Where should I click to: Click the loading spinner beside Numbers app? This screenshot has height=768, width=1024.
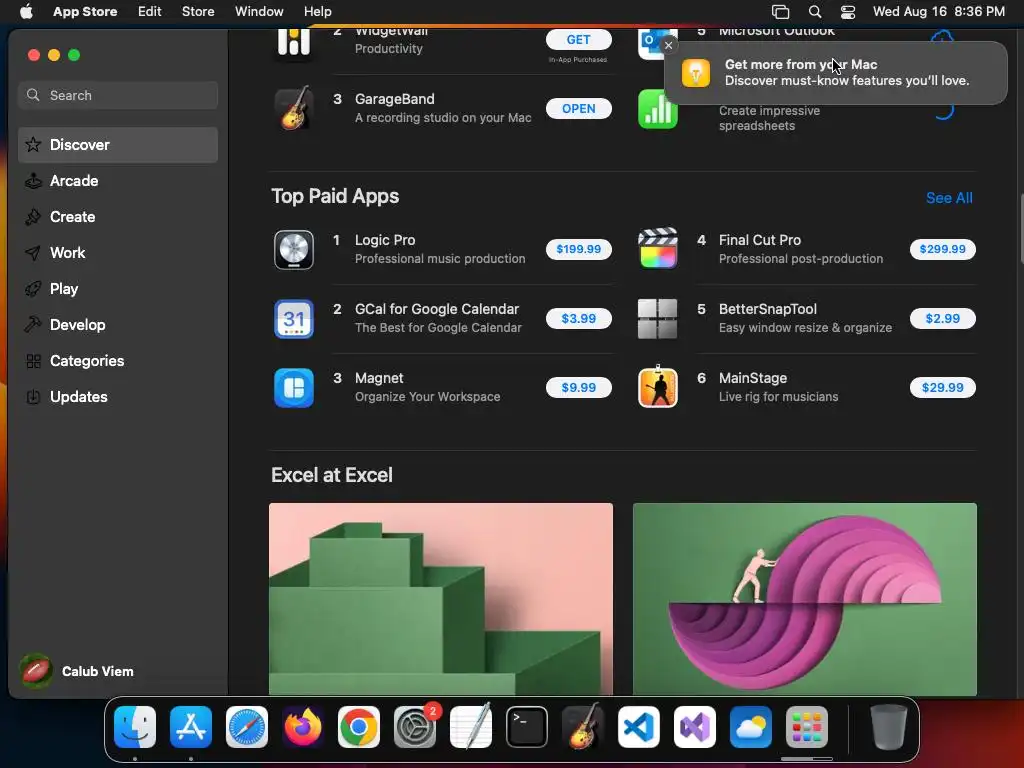point(942,110)
